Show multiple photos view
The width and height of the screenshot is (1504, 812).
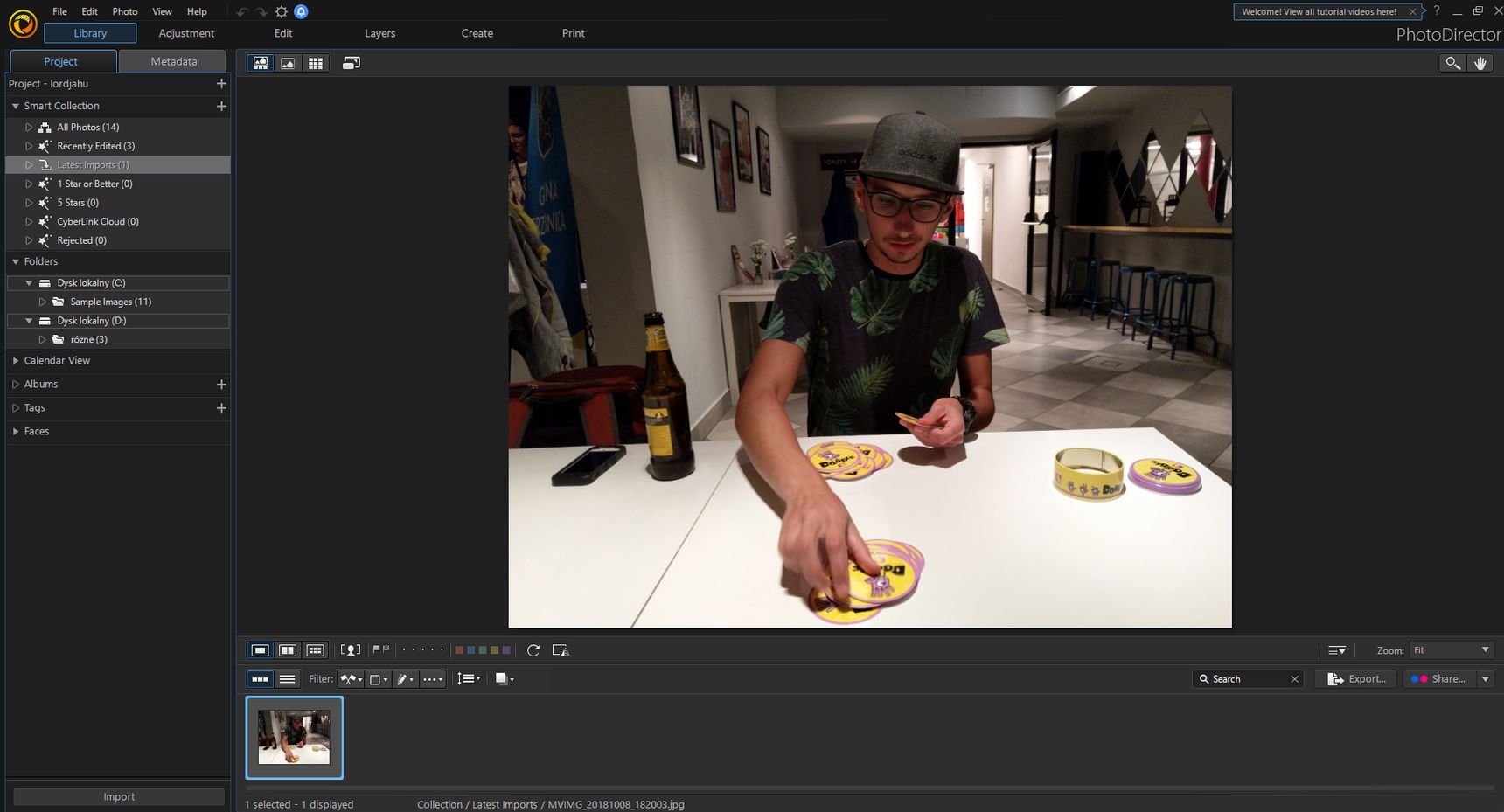[316, 650]
